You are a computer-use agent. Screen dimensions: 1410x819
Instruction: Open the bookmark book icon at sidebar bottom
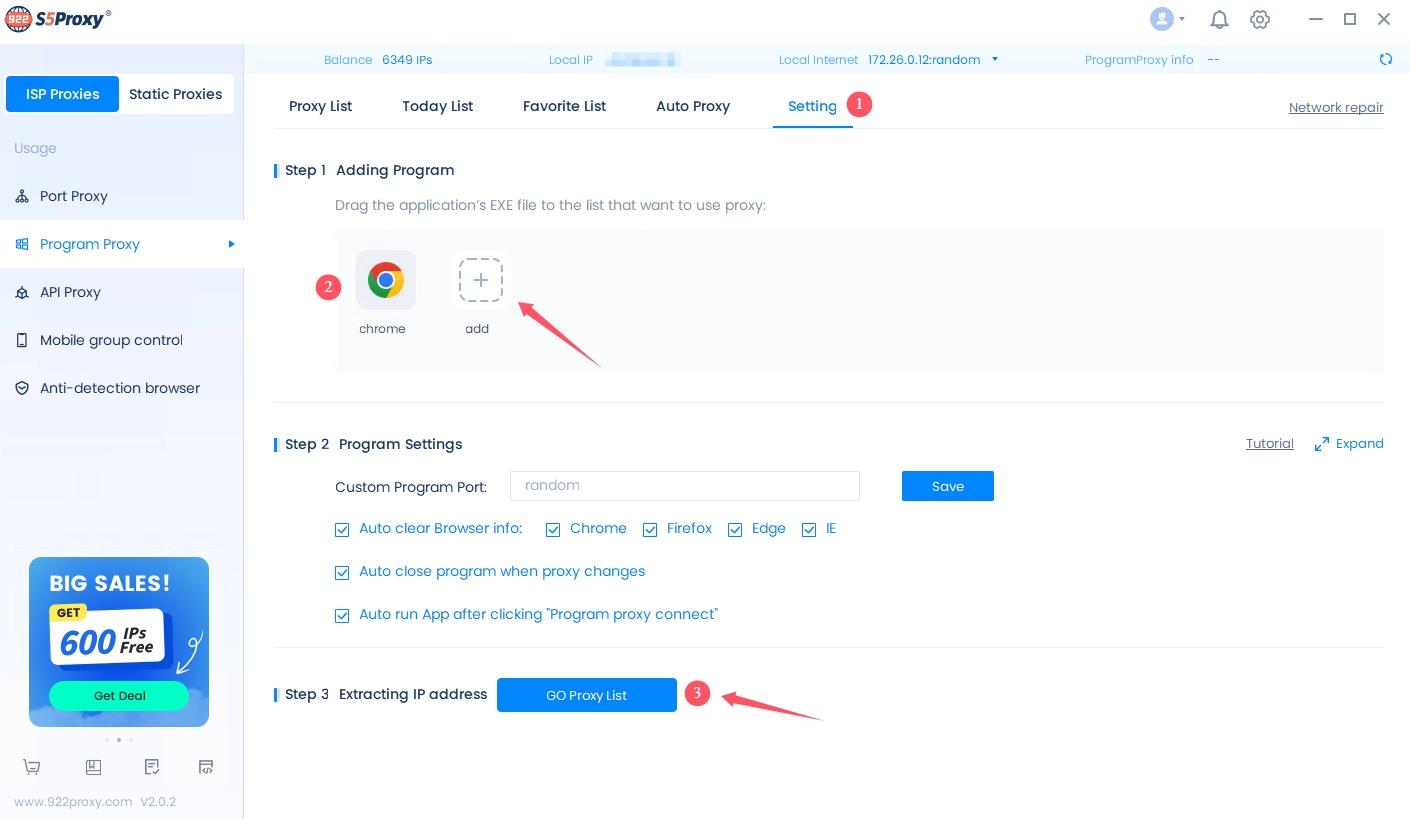coord(93,767)
